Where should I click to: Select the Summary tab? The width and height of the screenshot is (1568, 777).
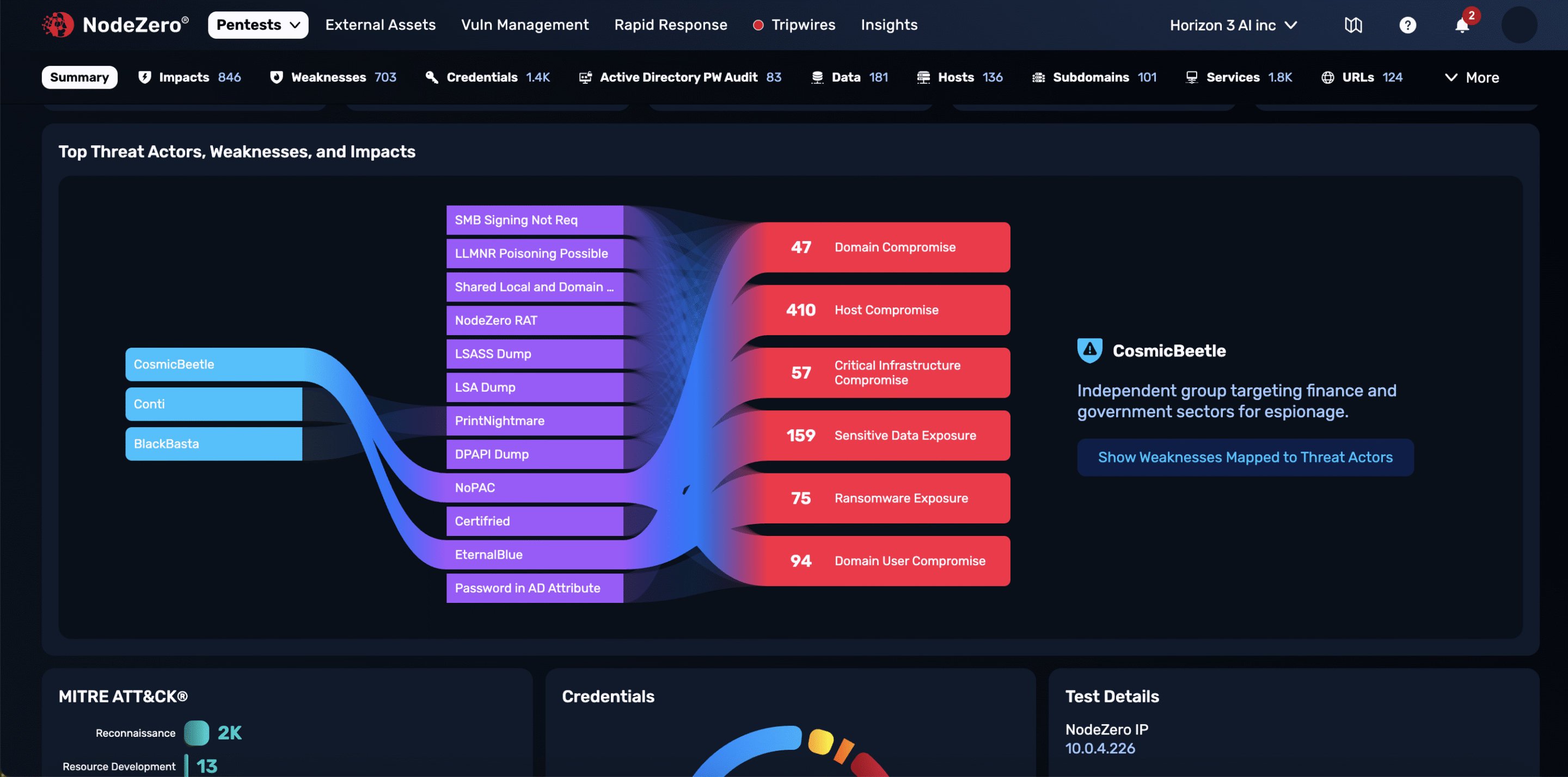tap(79, 77)
